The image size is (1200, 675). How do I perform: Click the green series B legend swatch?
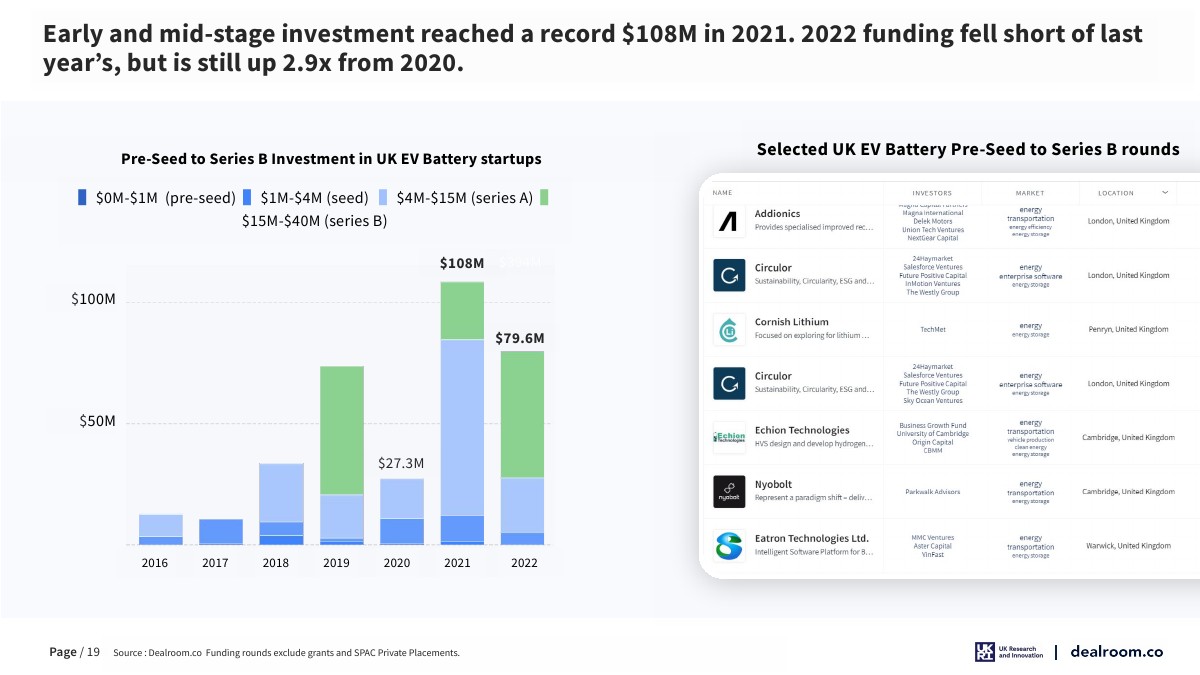click(x=544, y=198)
